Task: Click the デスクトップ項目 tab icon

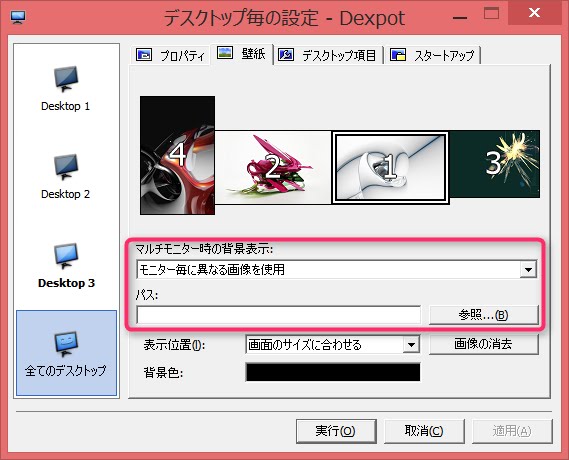Action: (286, 55)
